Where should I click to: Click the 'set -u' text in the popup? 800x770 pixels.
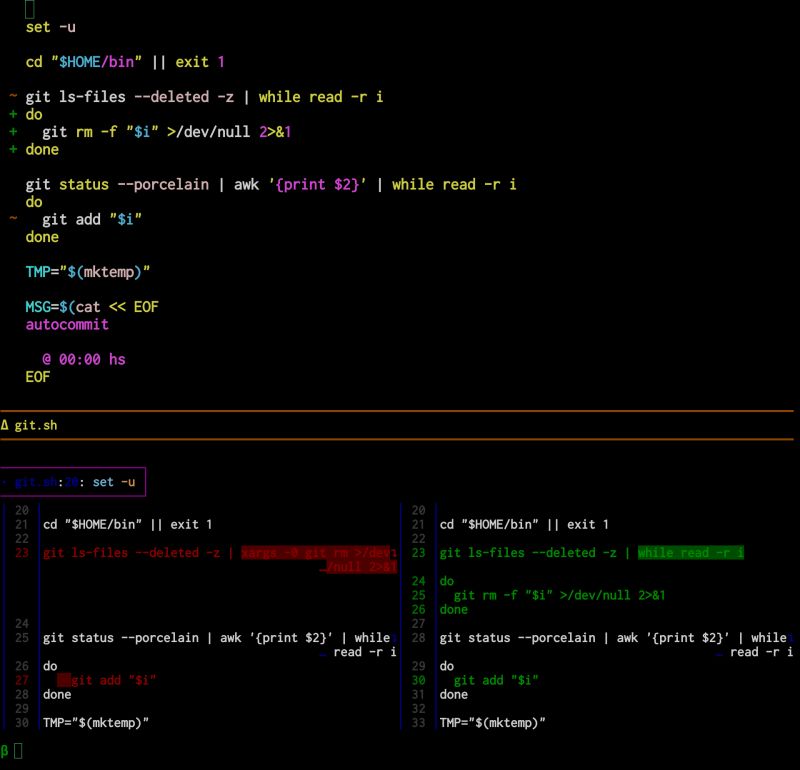pyautogui.click(x=115, y=481)
